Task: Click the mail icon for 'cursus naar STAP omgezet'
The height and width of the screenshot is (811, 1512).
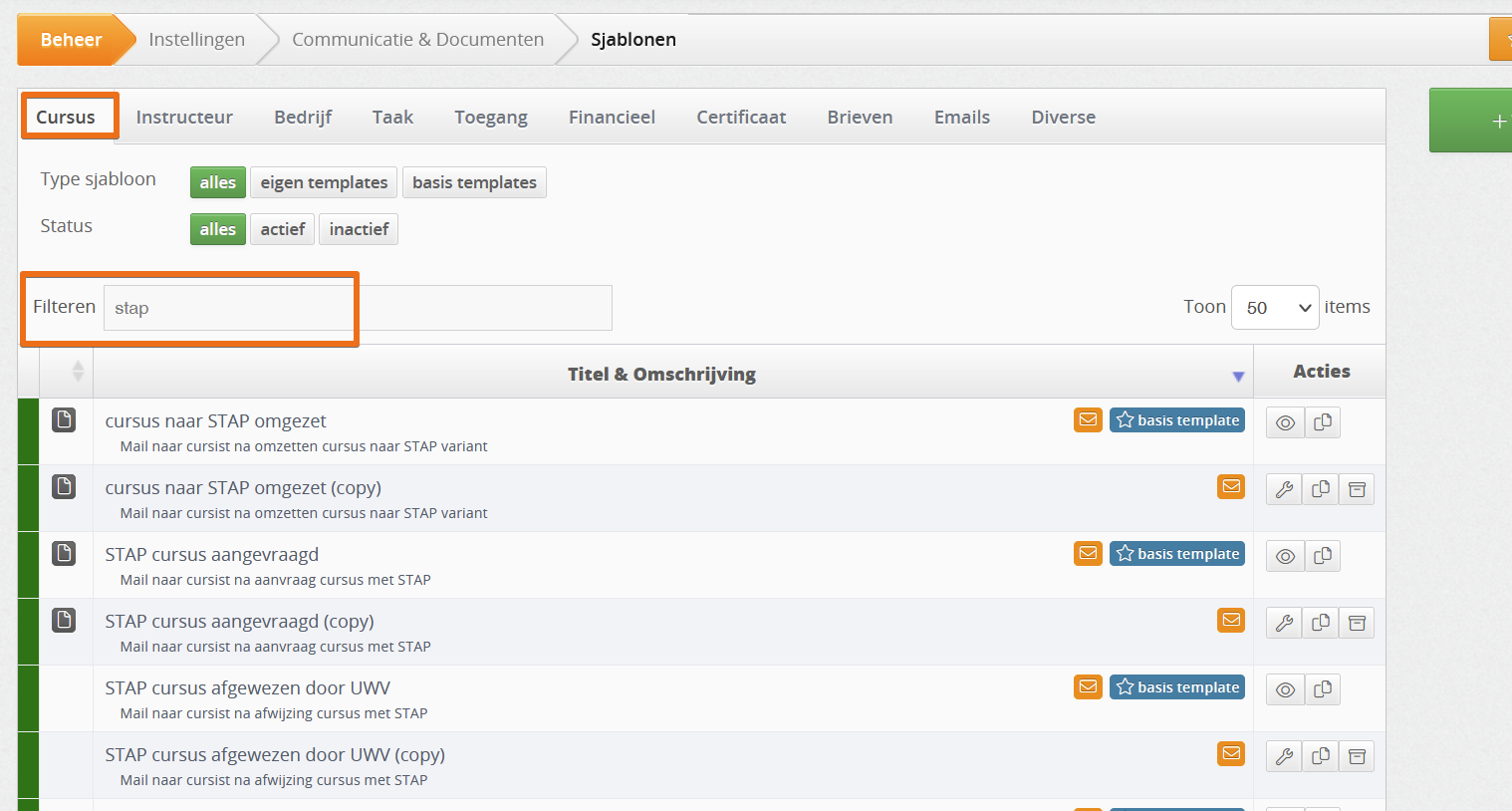Action: 1088,419
